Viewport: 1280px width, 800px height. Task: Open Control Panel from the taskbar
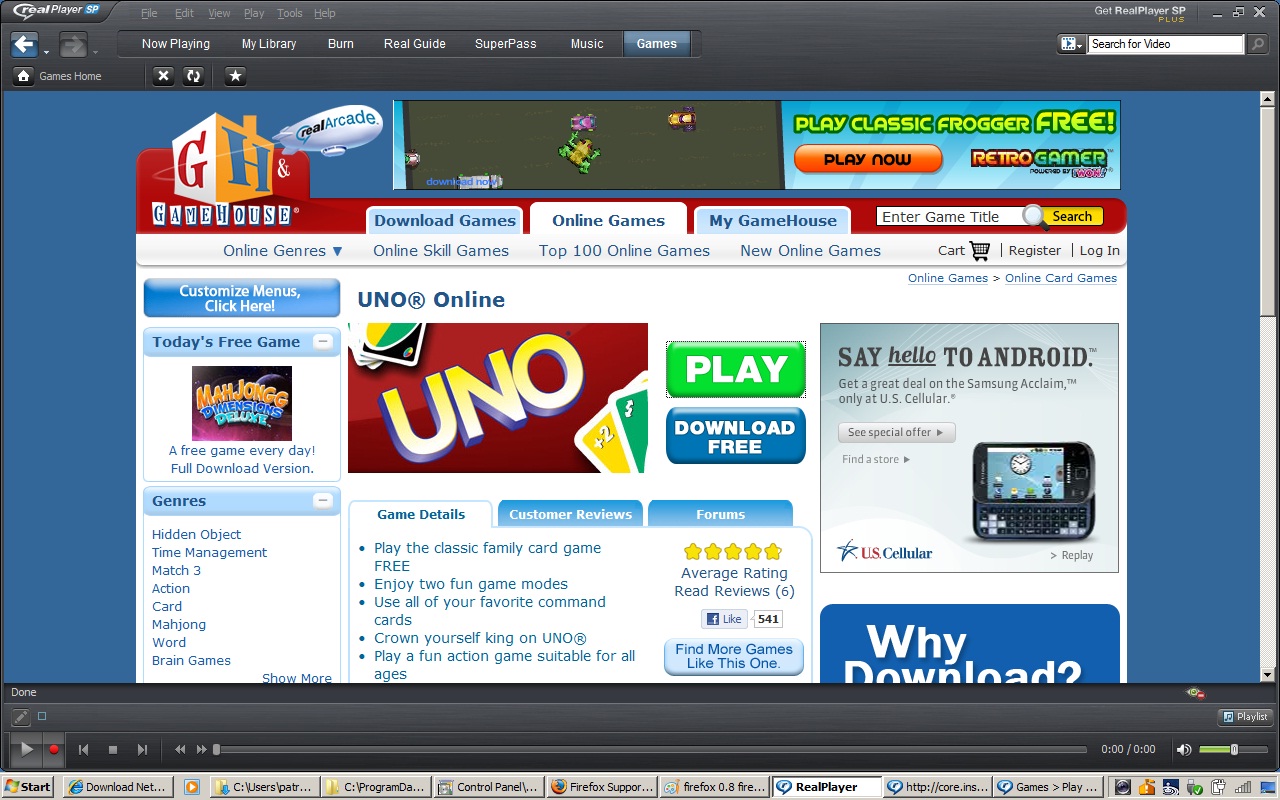(x=490, y=787)
